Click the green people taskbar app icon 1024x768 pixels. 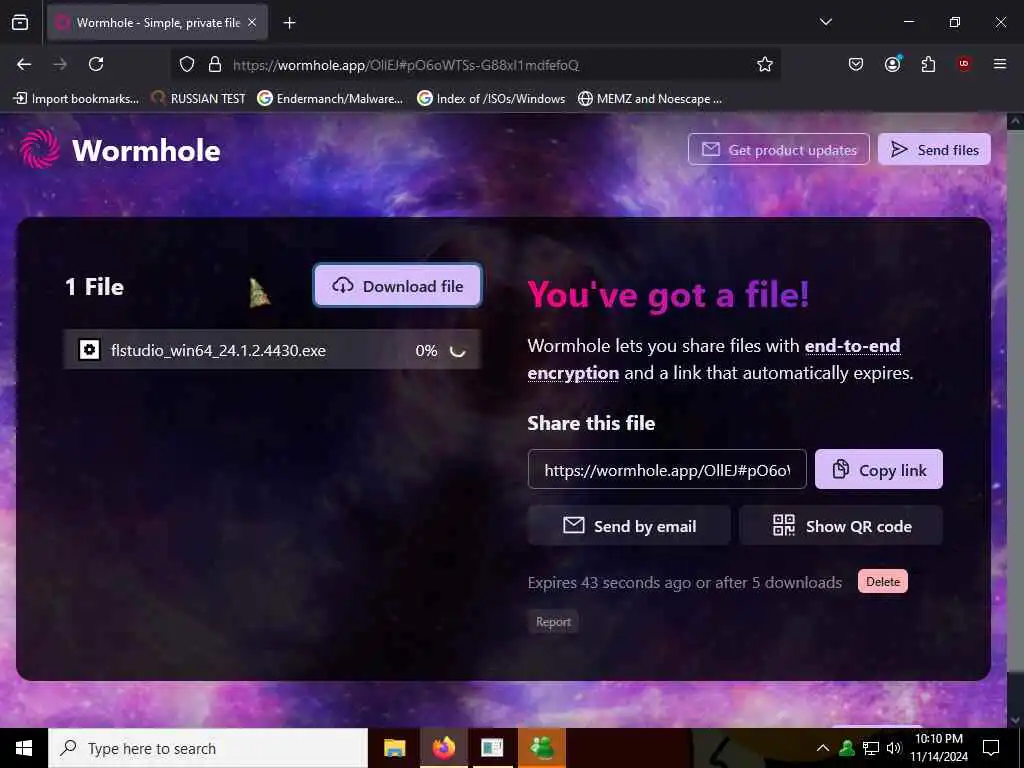[x=541, y=748]
